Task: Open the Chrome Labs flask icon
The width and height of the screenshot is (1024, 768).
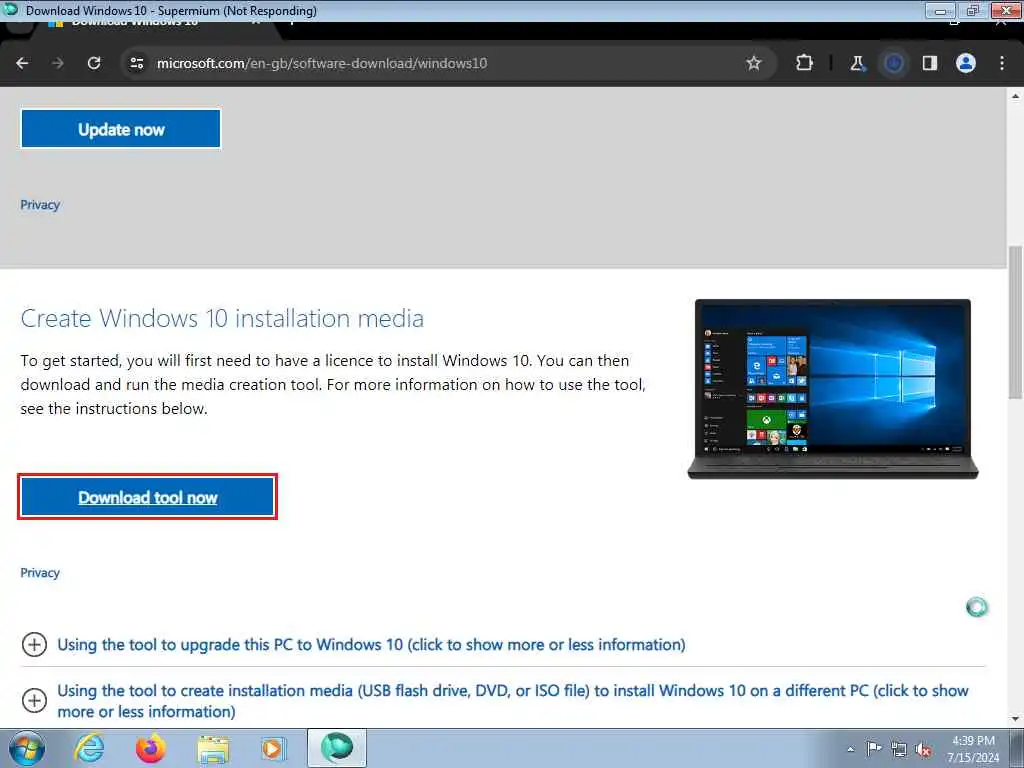Action: point(857,63)
